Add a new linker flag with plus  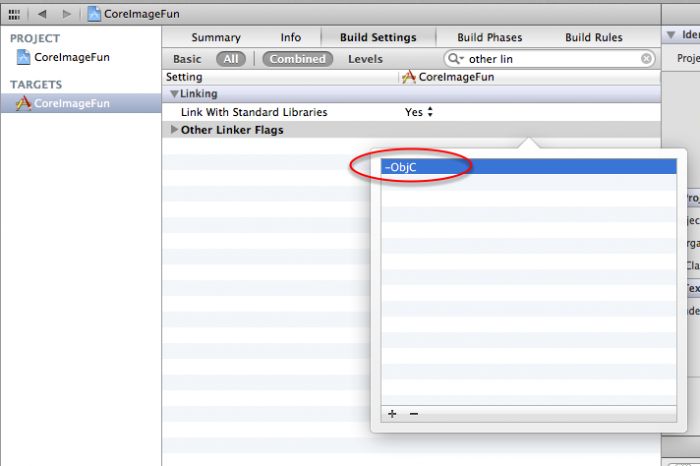(392, 414)
